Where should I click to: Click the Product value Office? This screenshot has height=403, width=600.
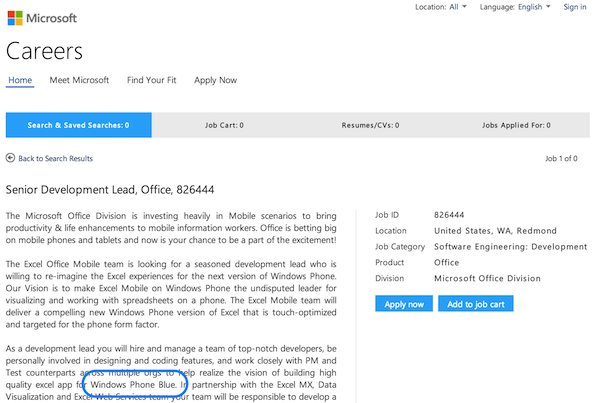[447, 263]
